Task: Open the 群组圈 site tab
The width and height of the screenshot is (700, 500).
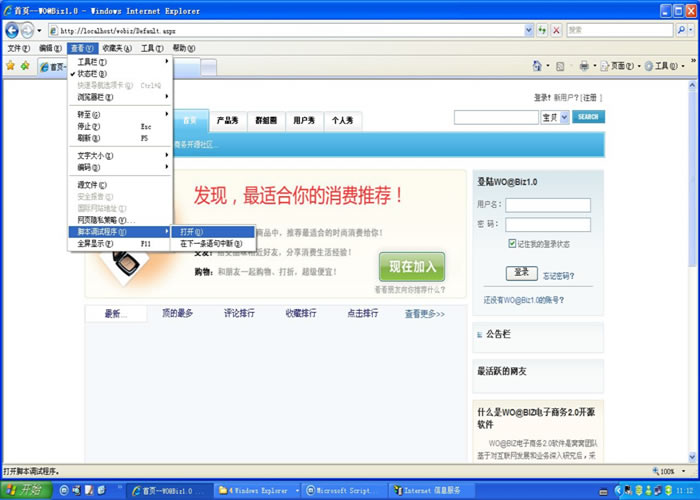Action: click(266, 121)
